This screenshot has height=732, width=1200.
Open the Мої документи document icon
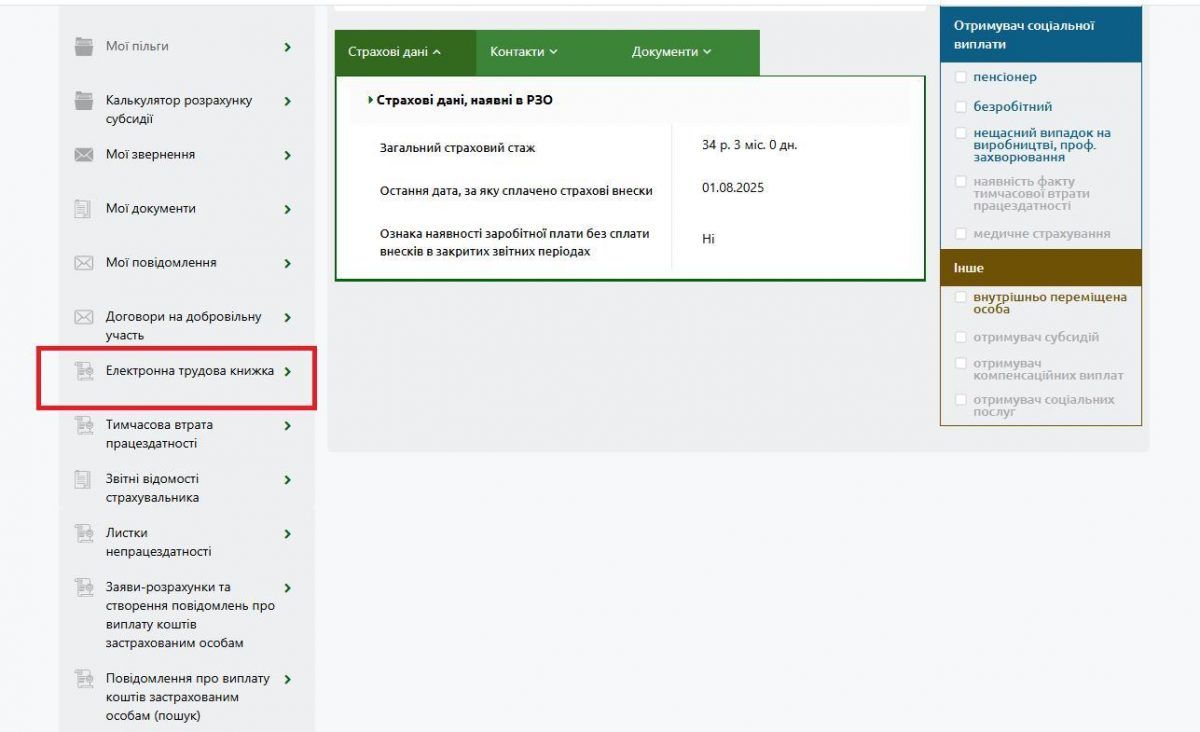point(83,209)
